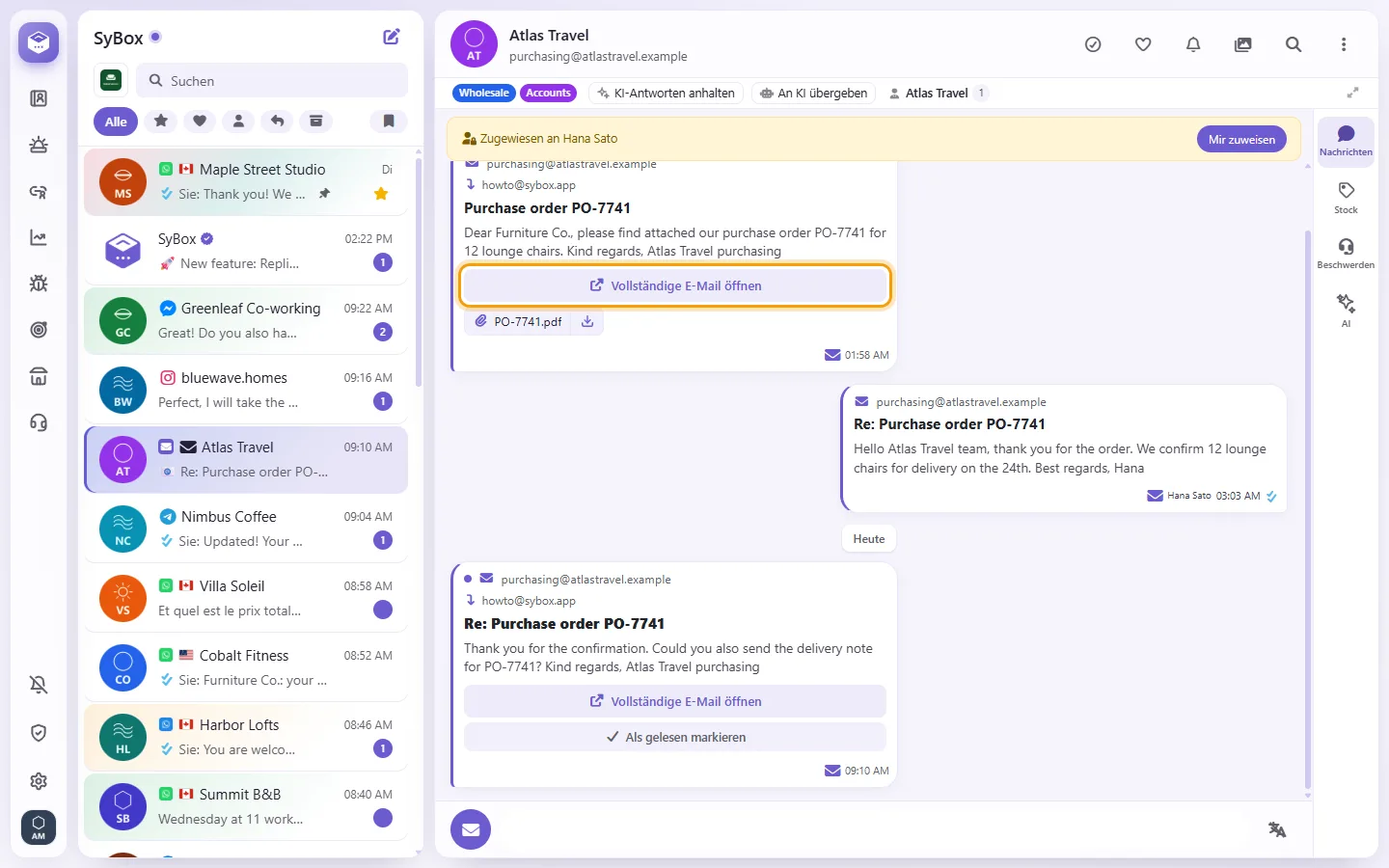The image size is (1389, 868).
Task: Mark latest email Als gelesen markieren
Action: 675,737
